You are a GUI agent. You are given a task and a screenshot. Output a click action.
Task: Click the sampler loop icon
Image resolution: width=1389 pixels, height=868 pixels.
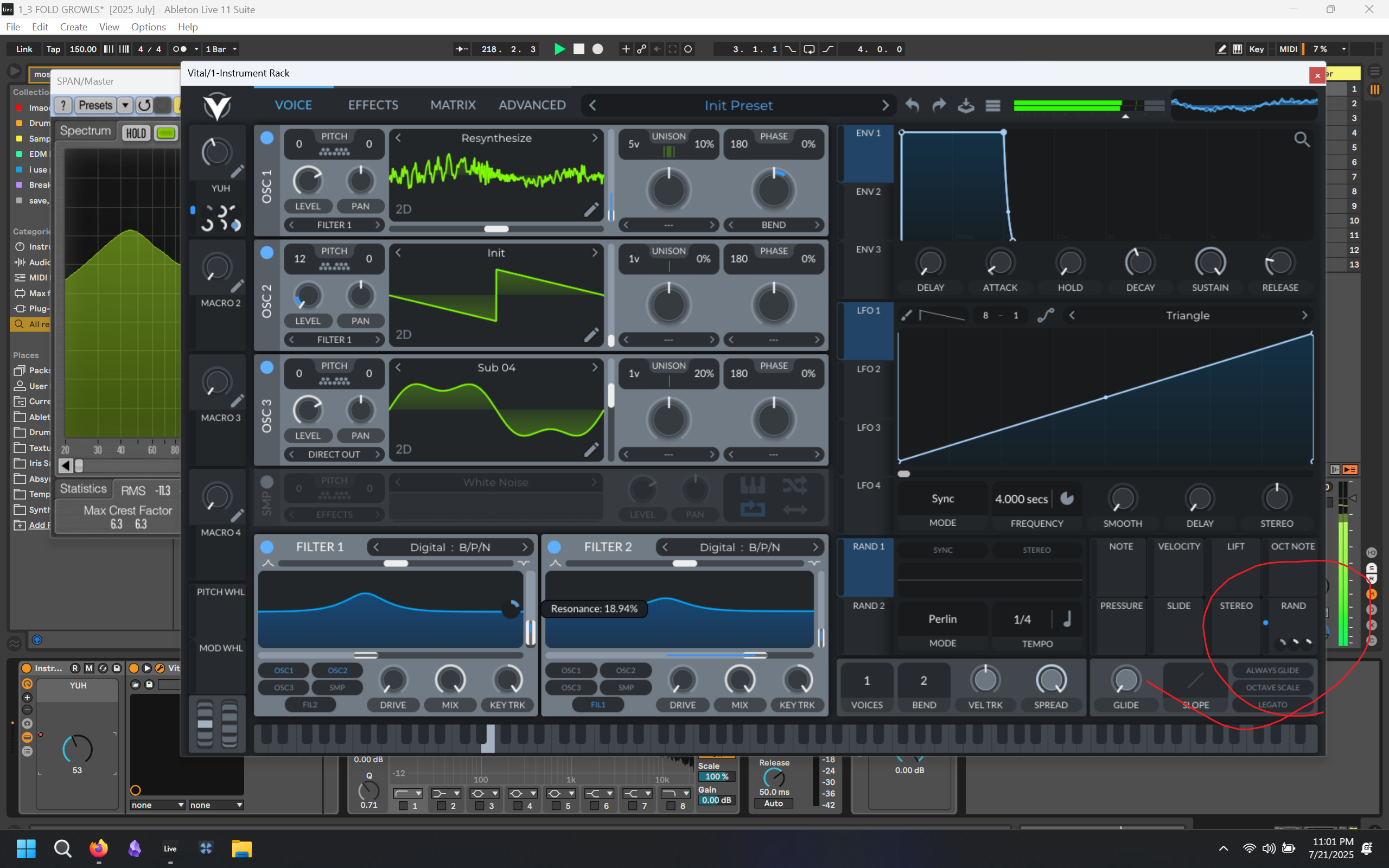pyautogui.click(x=753, y=509)
